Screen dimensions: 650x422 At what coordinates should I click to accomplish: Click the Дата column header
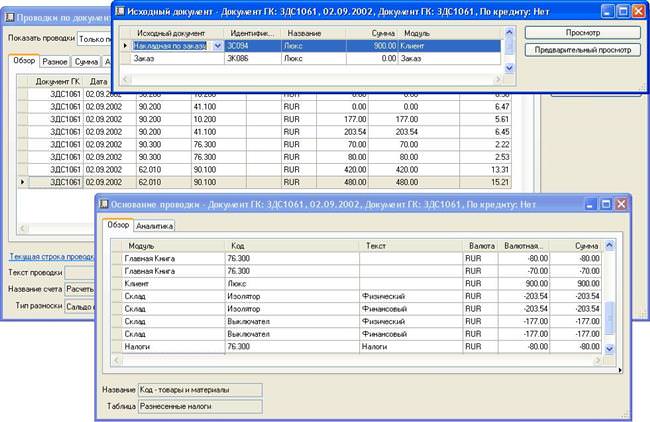tap(99, 81)
